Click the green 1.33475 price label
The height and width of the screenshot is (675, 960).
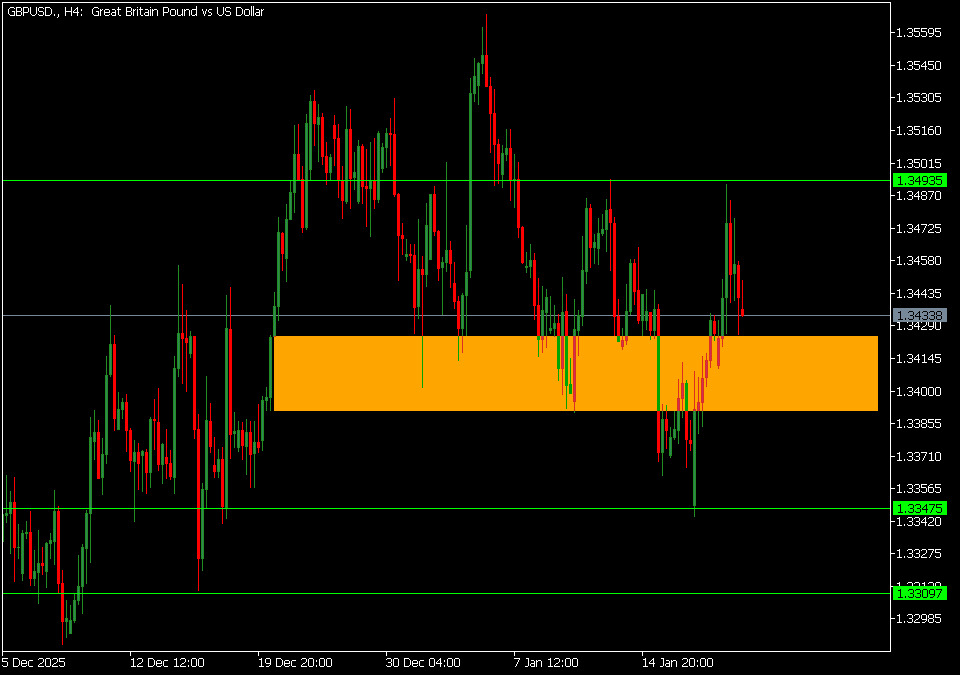pyautogui.click(x=918, y=508)
